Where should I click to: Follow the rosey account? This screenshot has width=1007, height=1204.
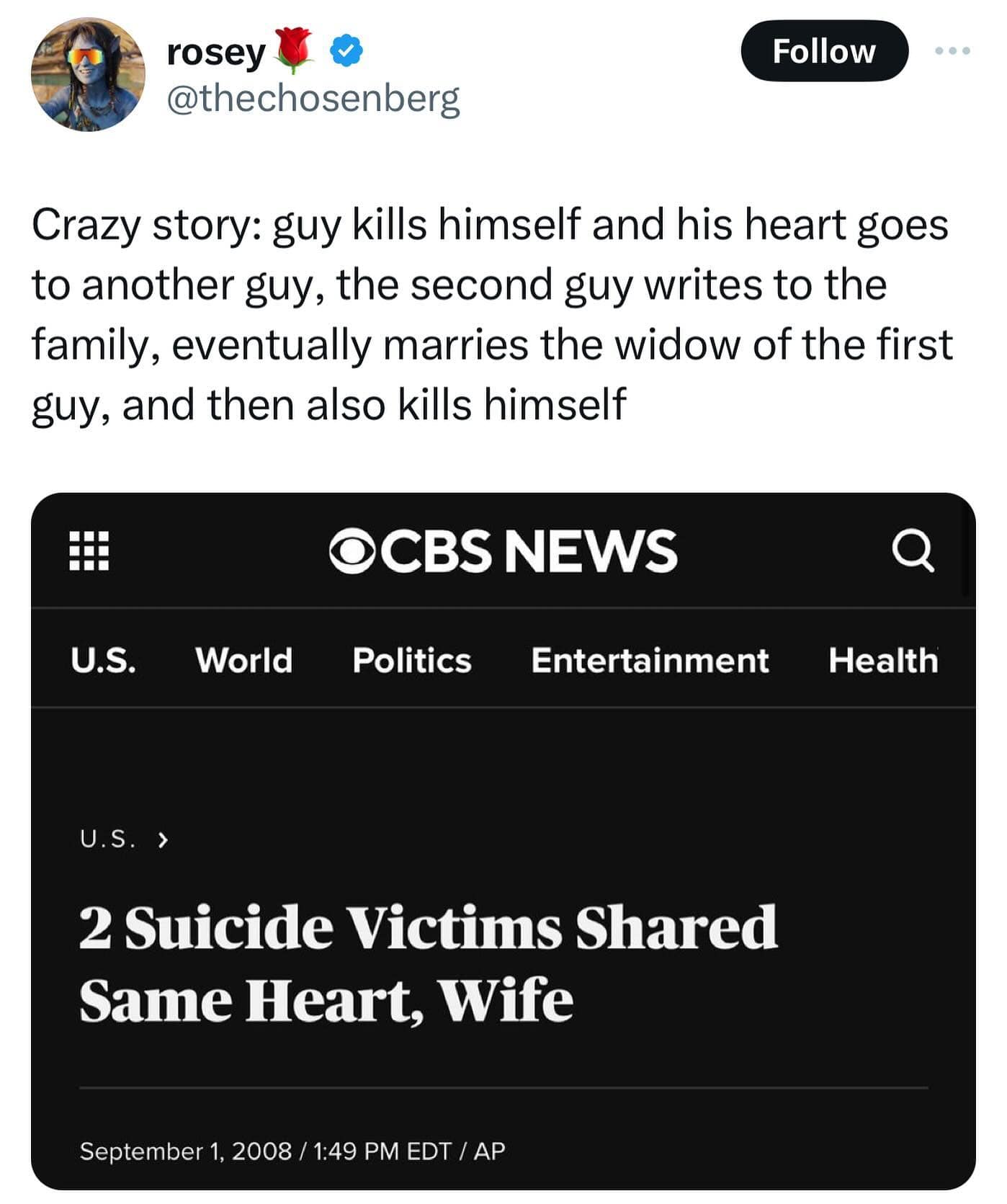[x=824, y=51]
